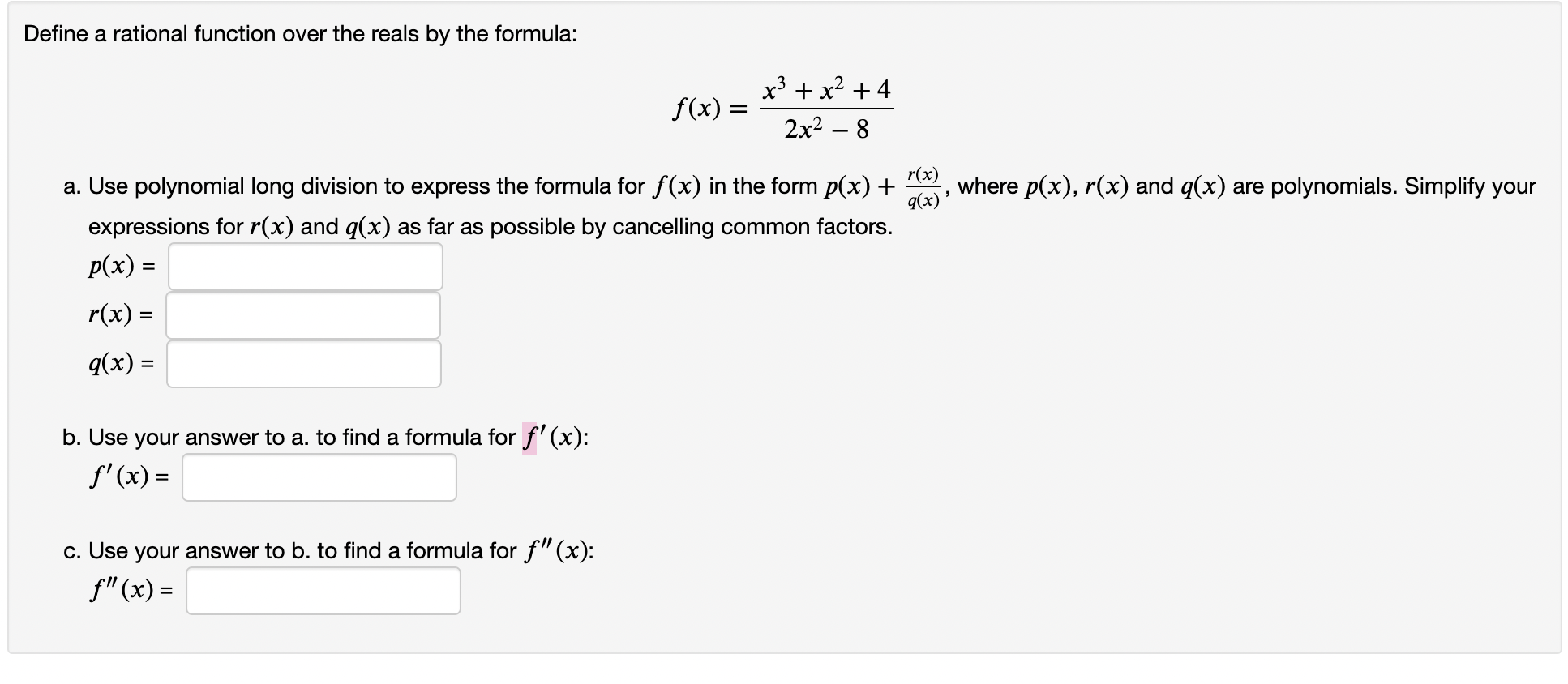Click the q(x) = label

point(120,365)
